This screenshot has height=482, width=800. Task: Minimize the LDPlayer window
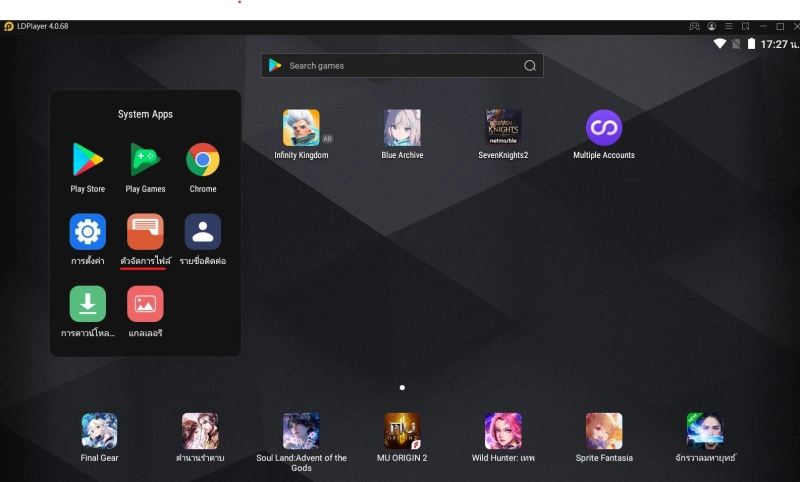[x=763, y=26]
